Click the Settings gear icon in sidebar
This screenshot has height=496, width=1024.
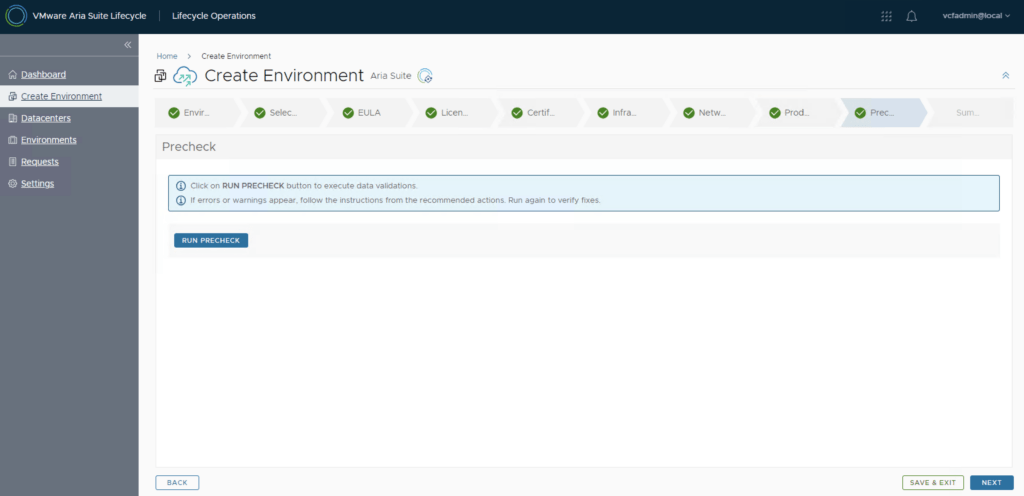(x=12, y=184)
